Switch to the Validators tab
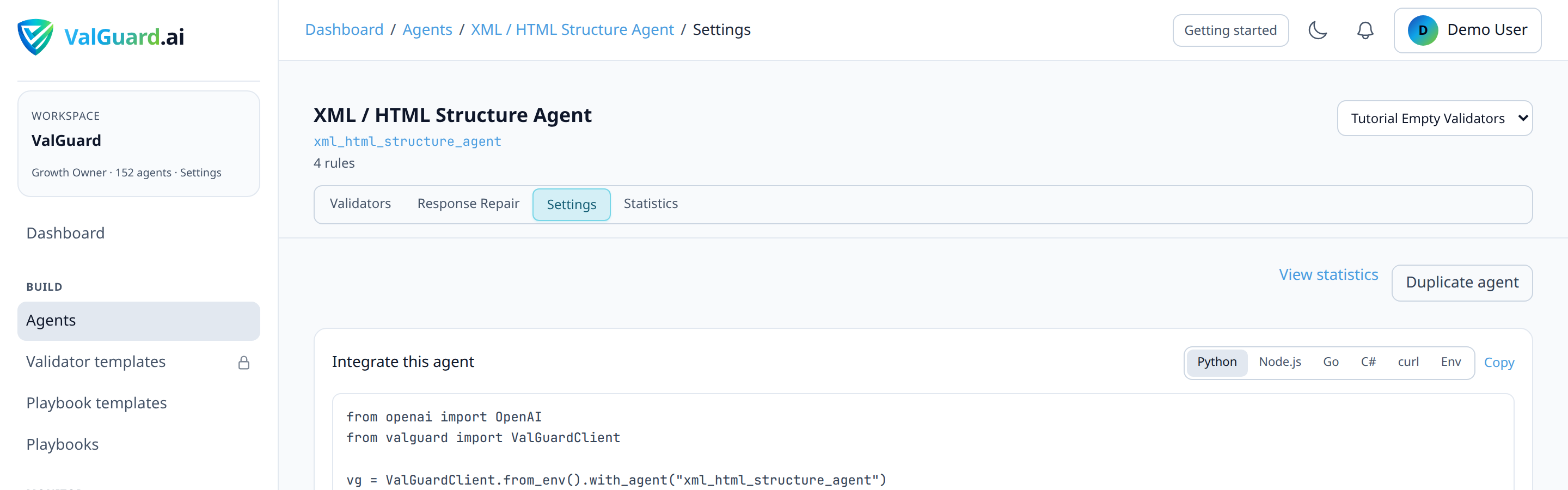 pos(360,204)
